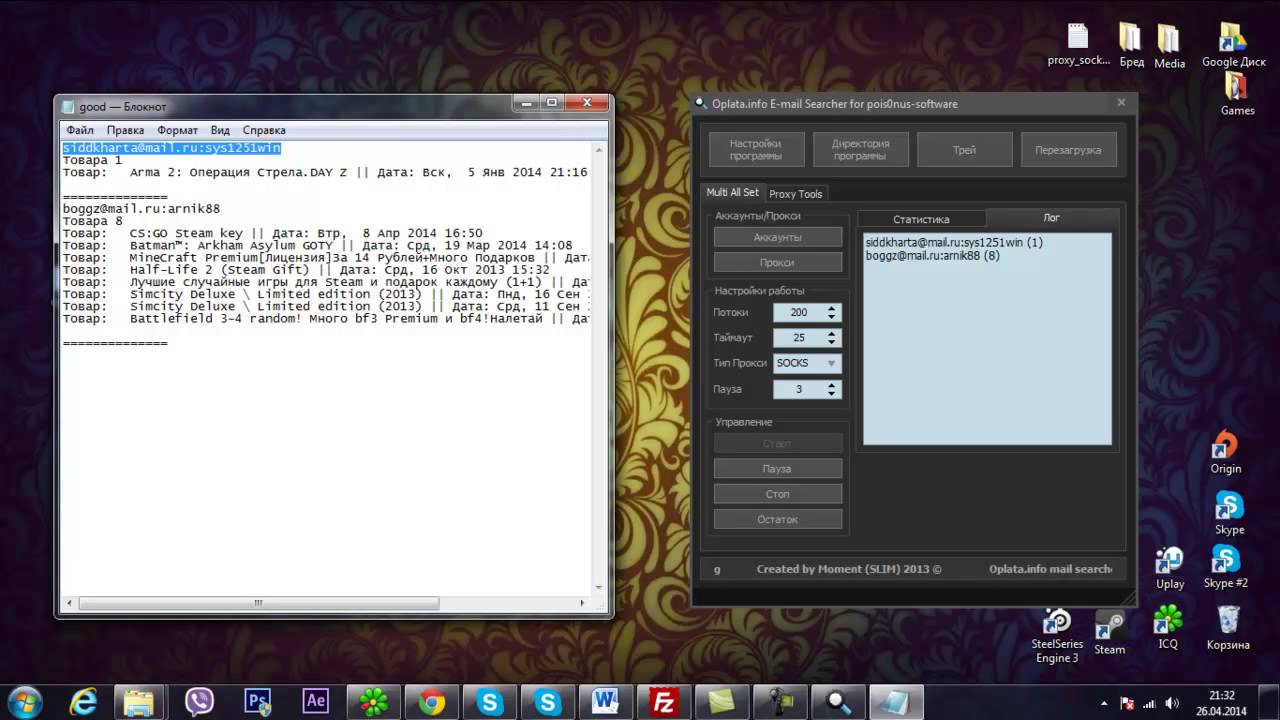This screenshot has width=1280, height=720.
Task: Open the green ICQ flower taskbar icon
Action: (374, 702)
